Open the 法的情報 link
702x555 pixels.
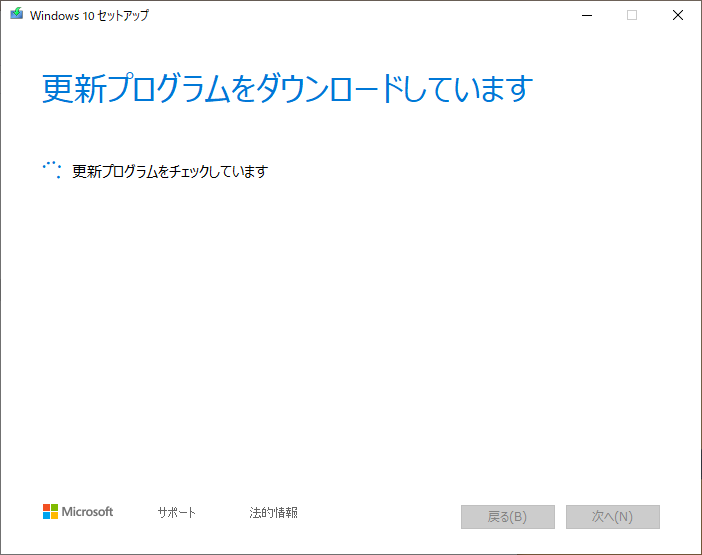click(273, 513)
